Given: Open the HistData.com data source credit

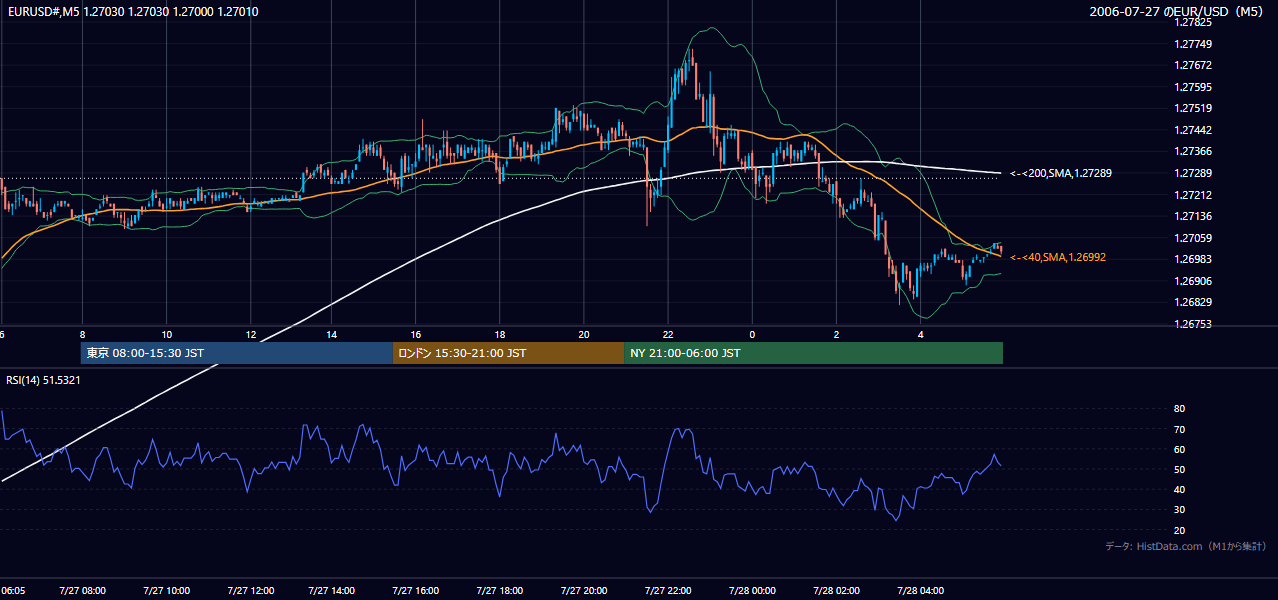Looking at the screenshot, I should point(1185,546).
